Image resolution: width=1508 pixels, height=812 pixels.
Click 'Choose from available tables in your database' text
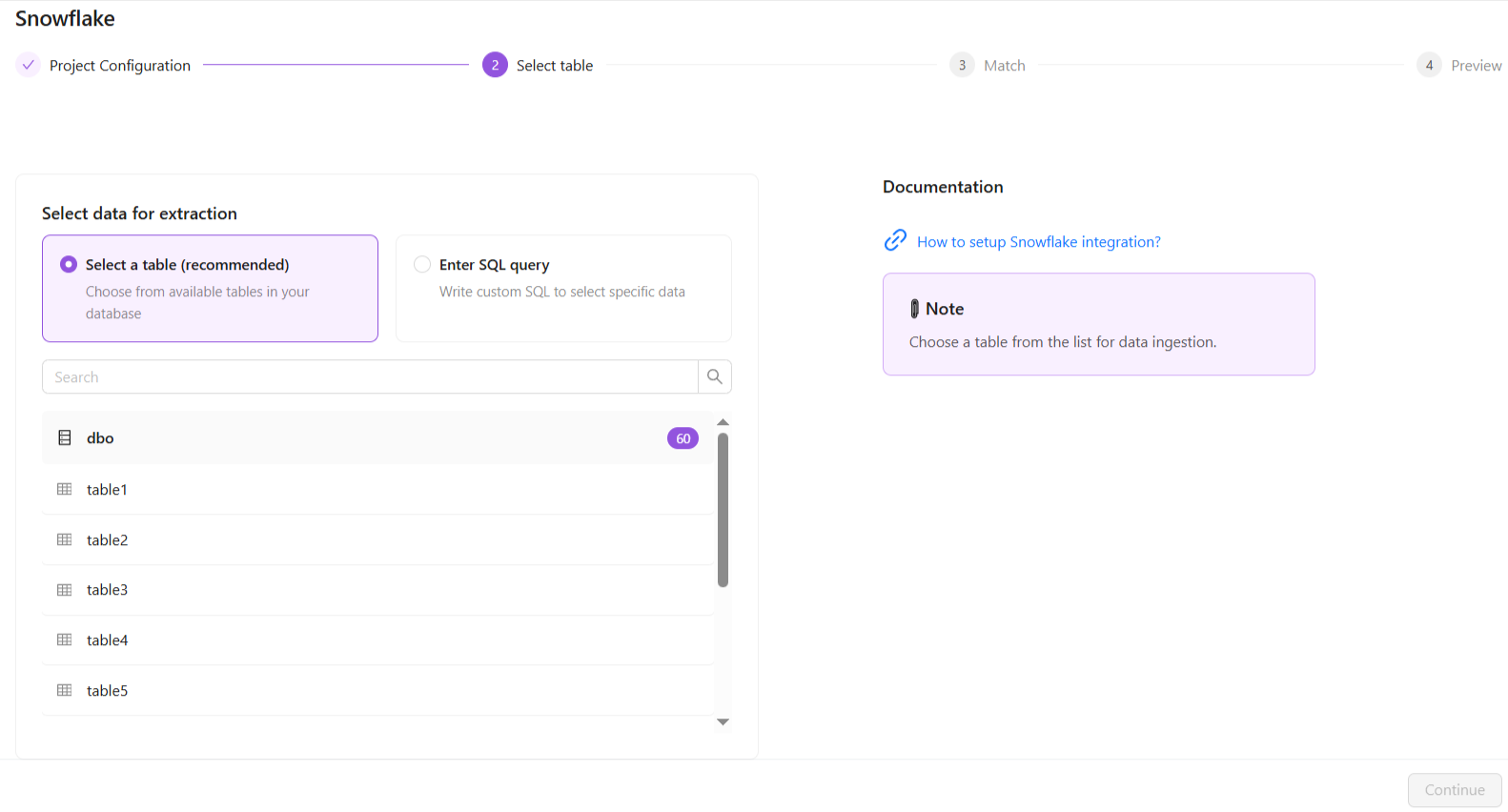197,302
